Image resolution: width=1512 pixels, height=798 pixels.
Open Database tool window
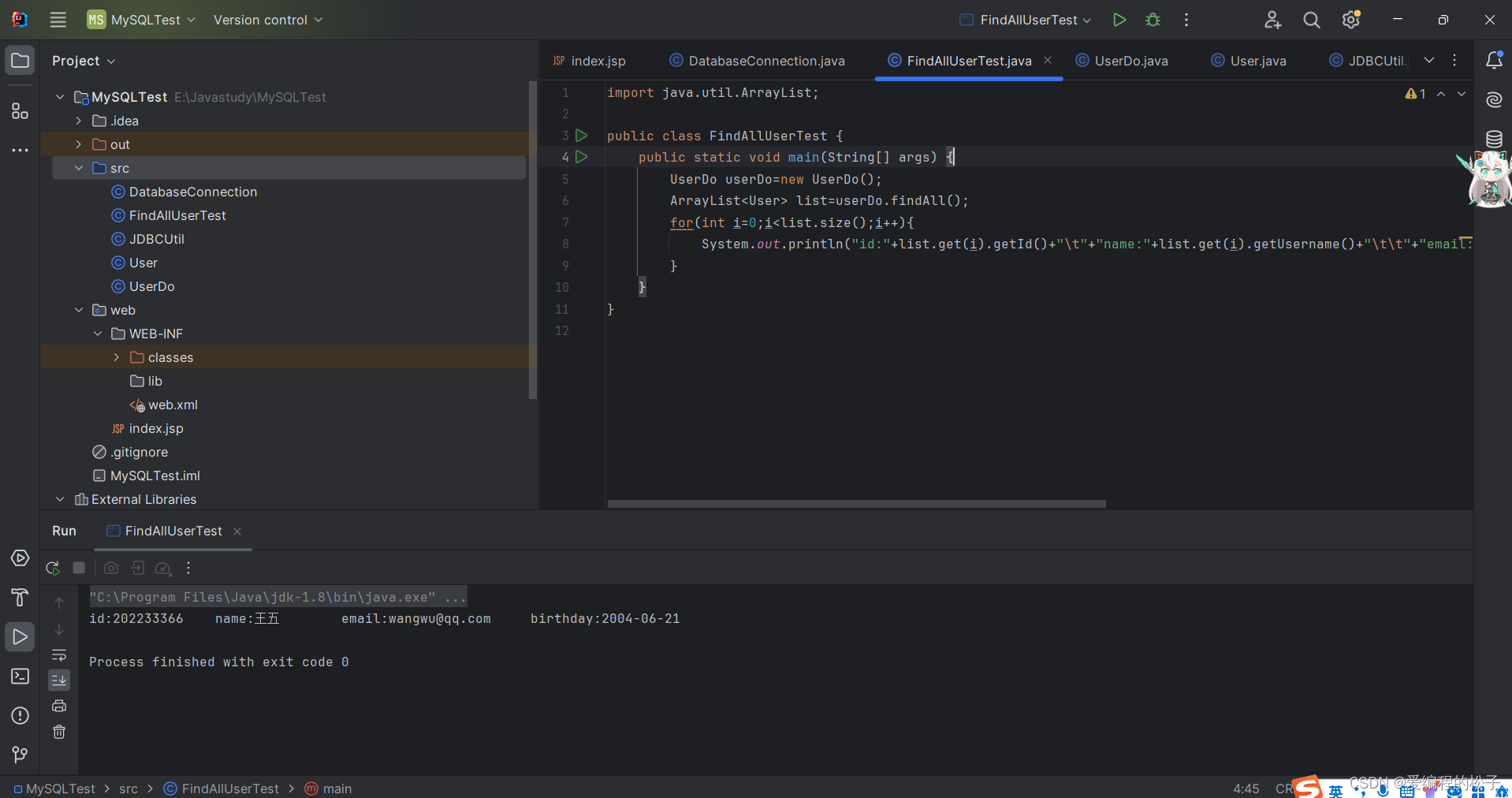coord(1493,139)
